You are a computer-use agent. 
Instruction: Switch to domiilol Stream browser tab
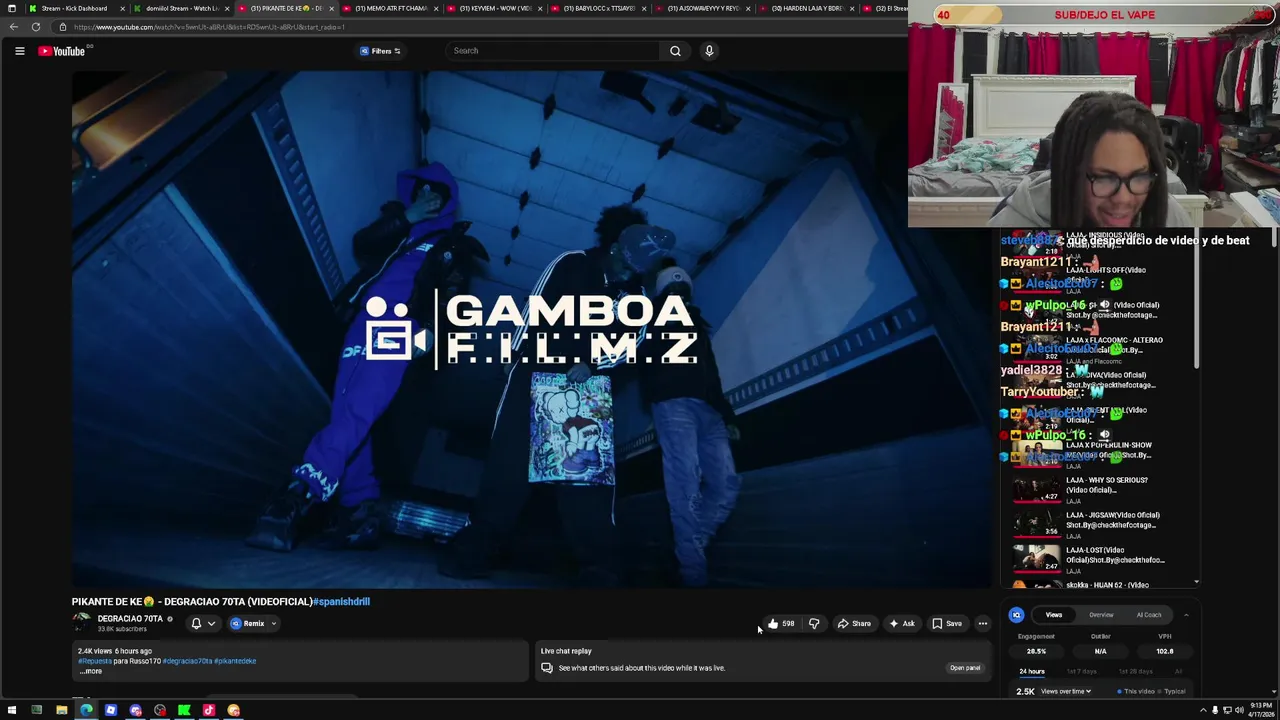point(181,8)
